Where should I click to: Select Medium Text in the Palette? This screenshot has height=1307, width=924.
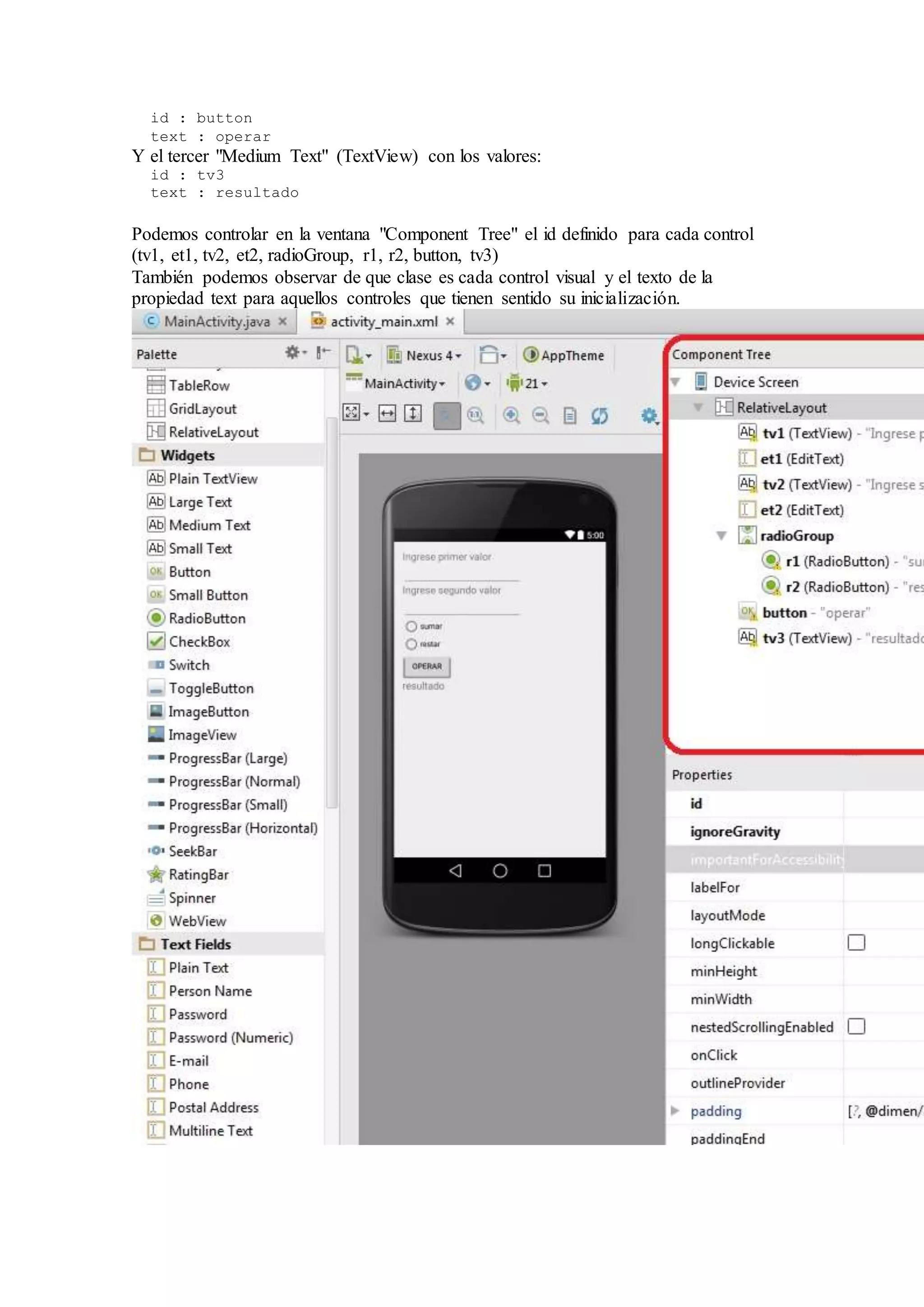199,525
